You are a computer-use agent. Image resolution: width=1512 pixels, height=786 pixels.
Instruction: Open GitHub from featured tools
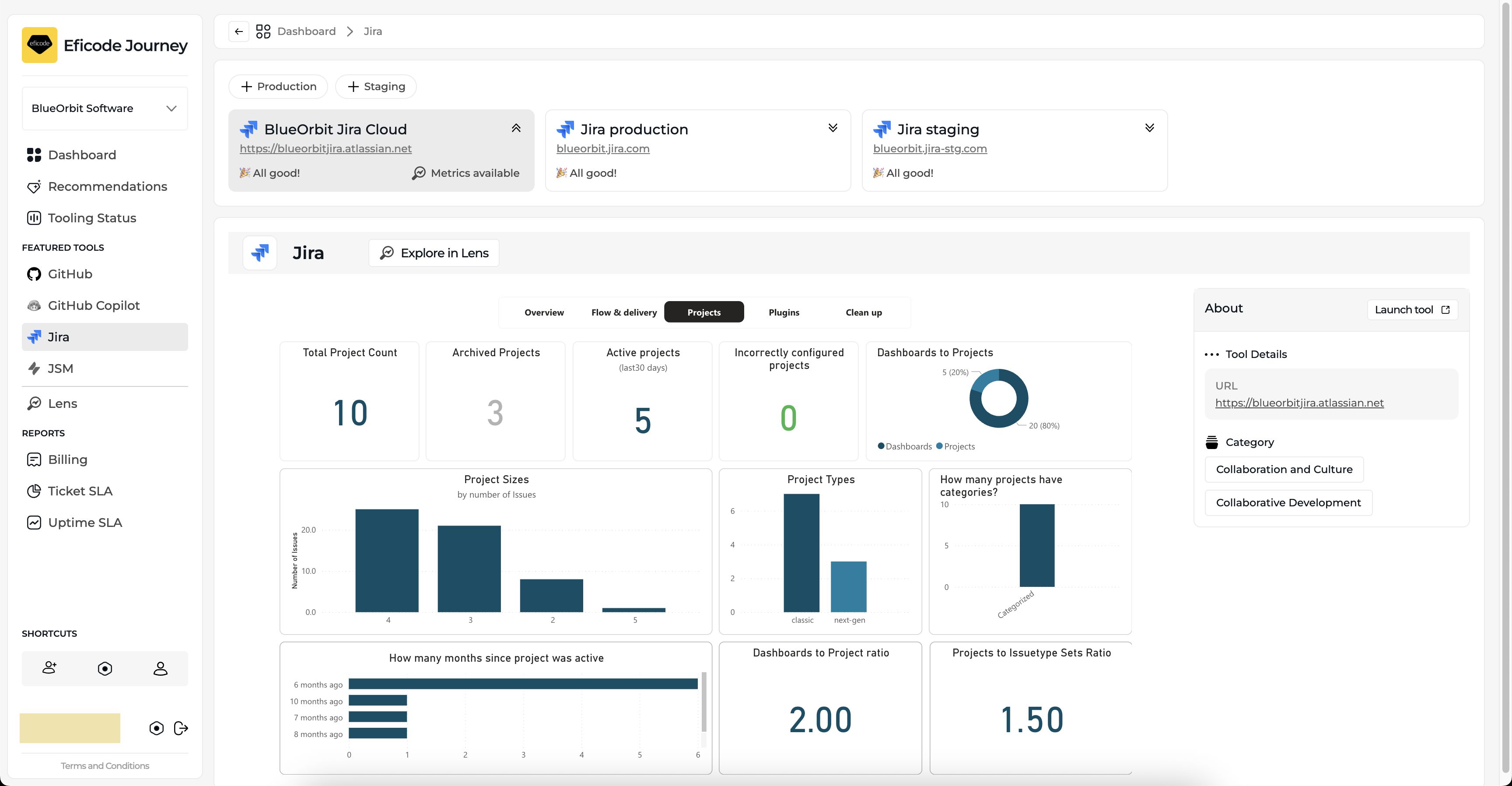click(x=69, y=274)
